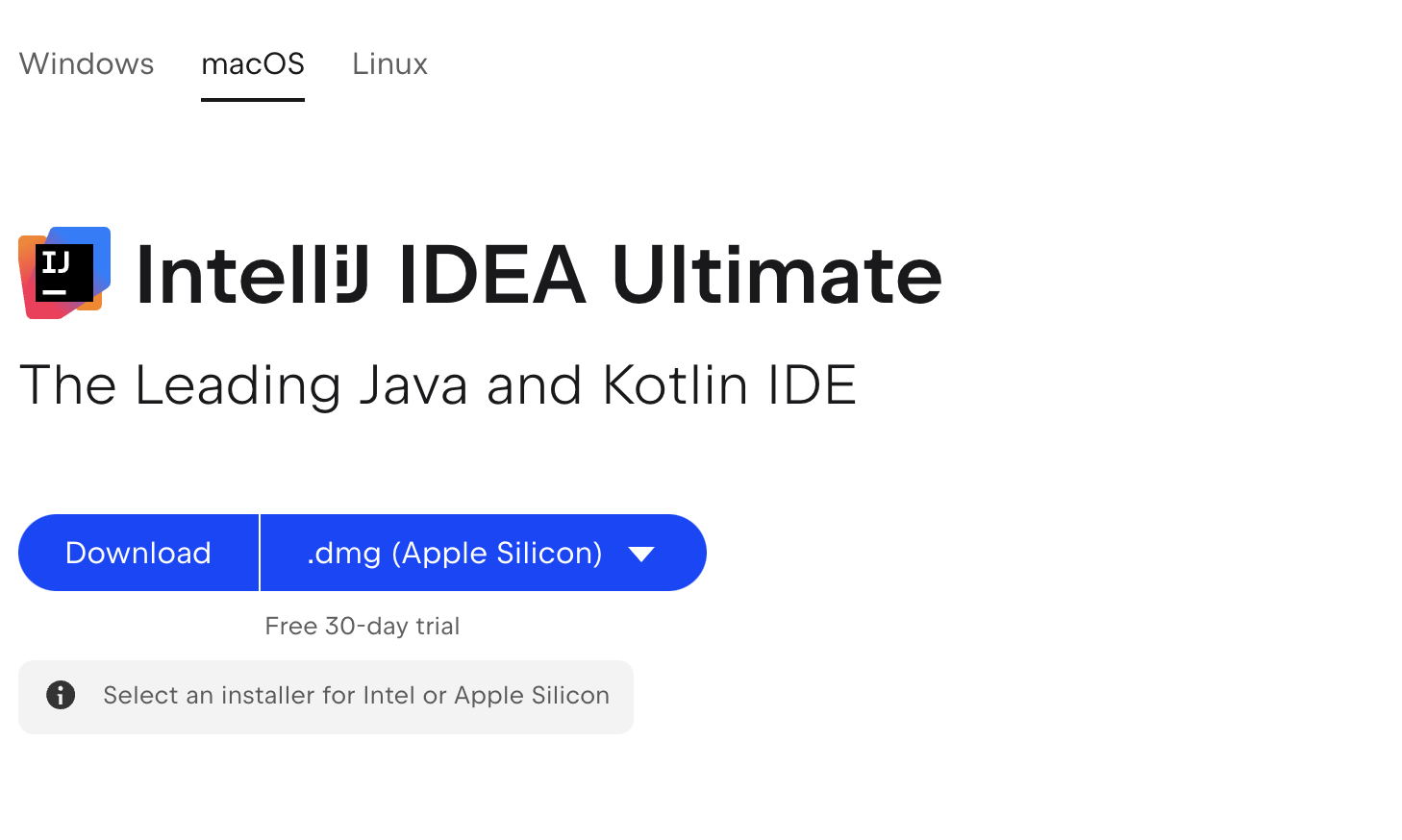Click the IntelliJ IDEA Ultimate heading
The image size is (1402, 840).
538,276
